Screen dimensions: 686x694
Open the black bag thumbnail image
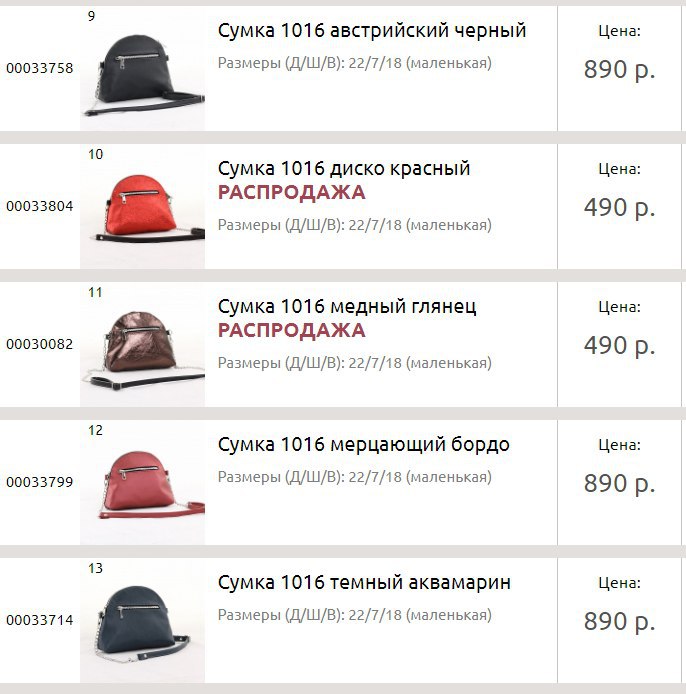143,69
